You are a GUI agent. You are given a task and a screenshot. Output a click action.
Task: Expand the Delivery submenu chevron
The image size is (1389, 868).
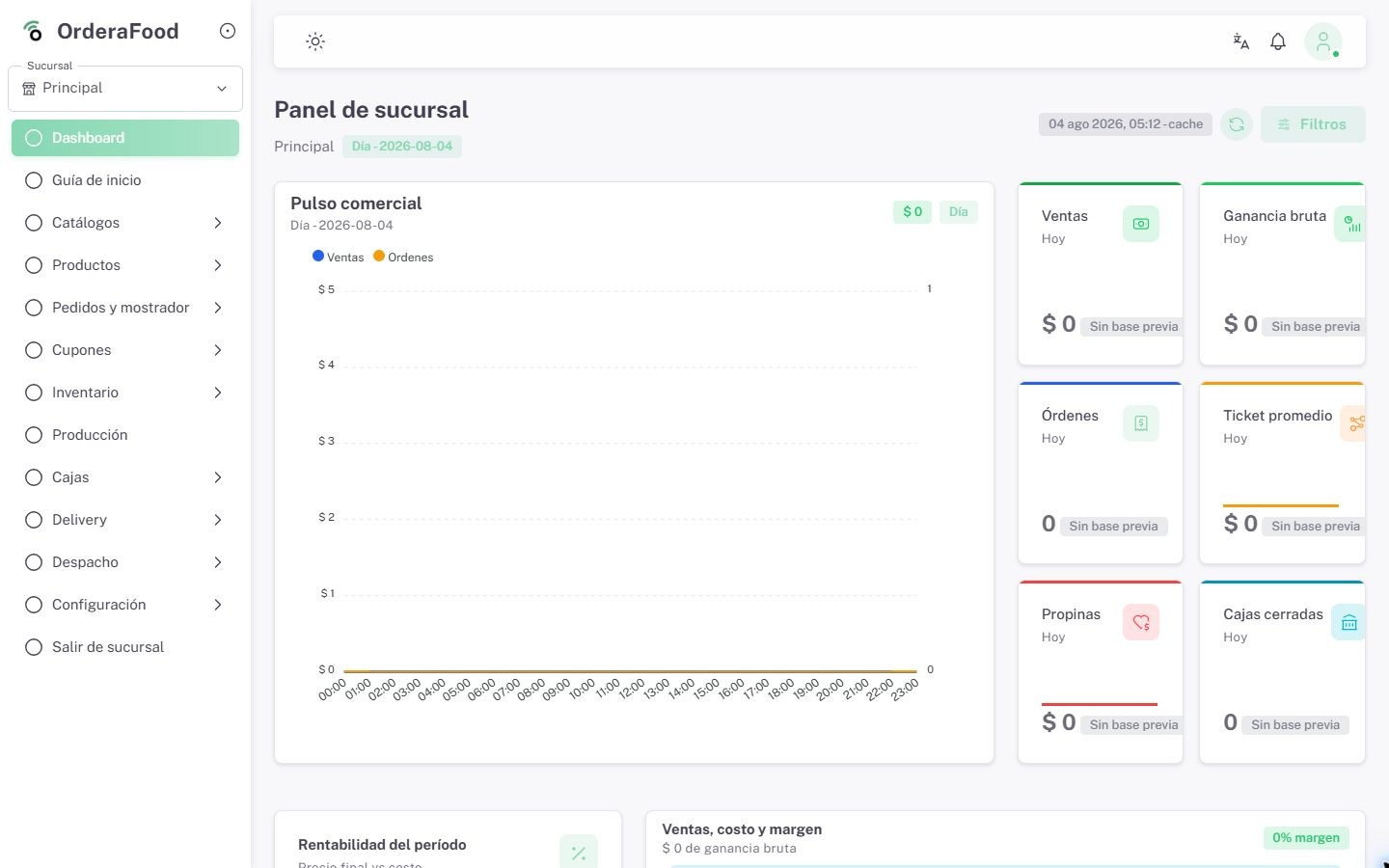coord(218,520)
